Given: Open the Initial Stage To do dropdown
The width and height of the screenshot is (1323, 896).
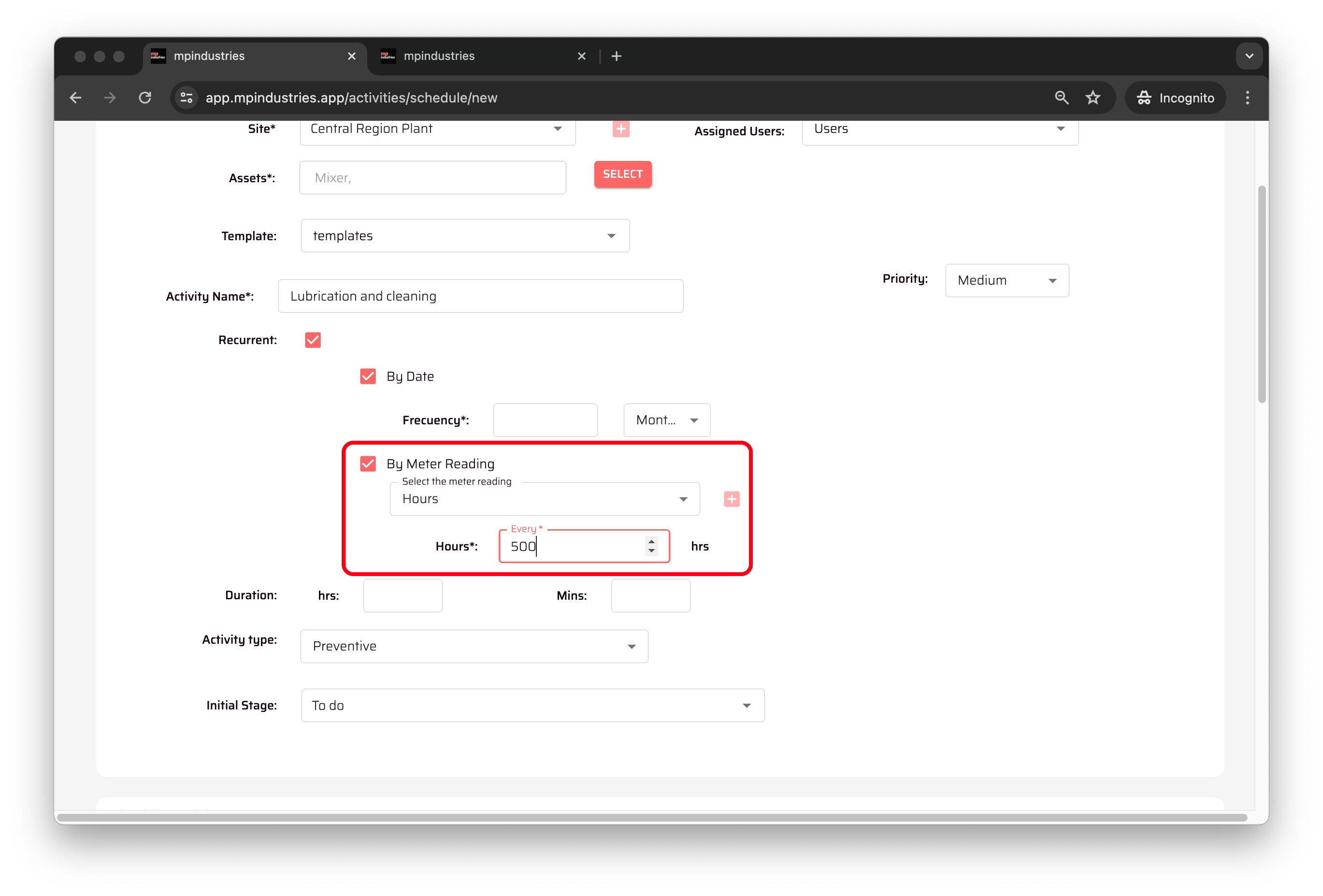Looking at the screenshot, I should pos(532,706).
